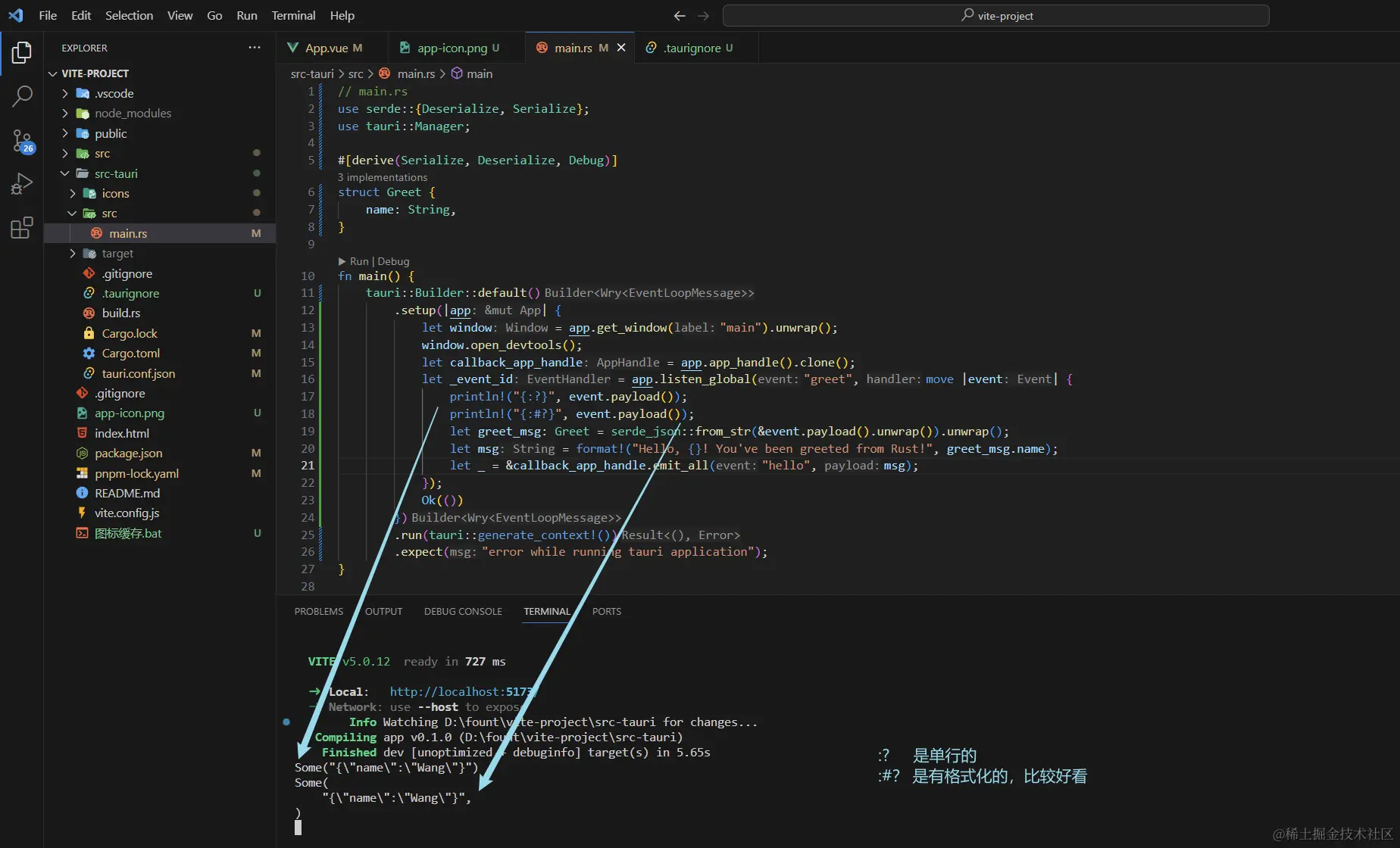The width and height of the screenshot is (1400, 848).
Task: Open the Selection menu
Action: 129,15
